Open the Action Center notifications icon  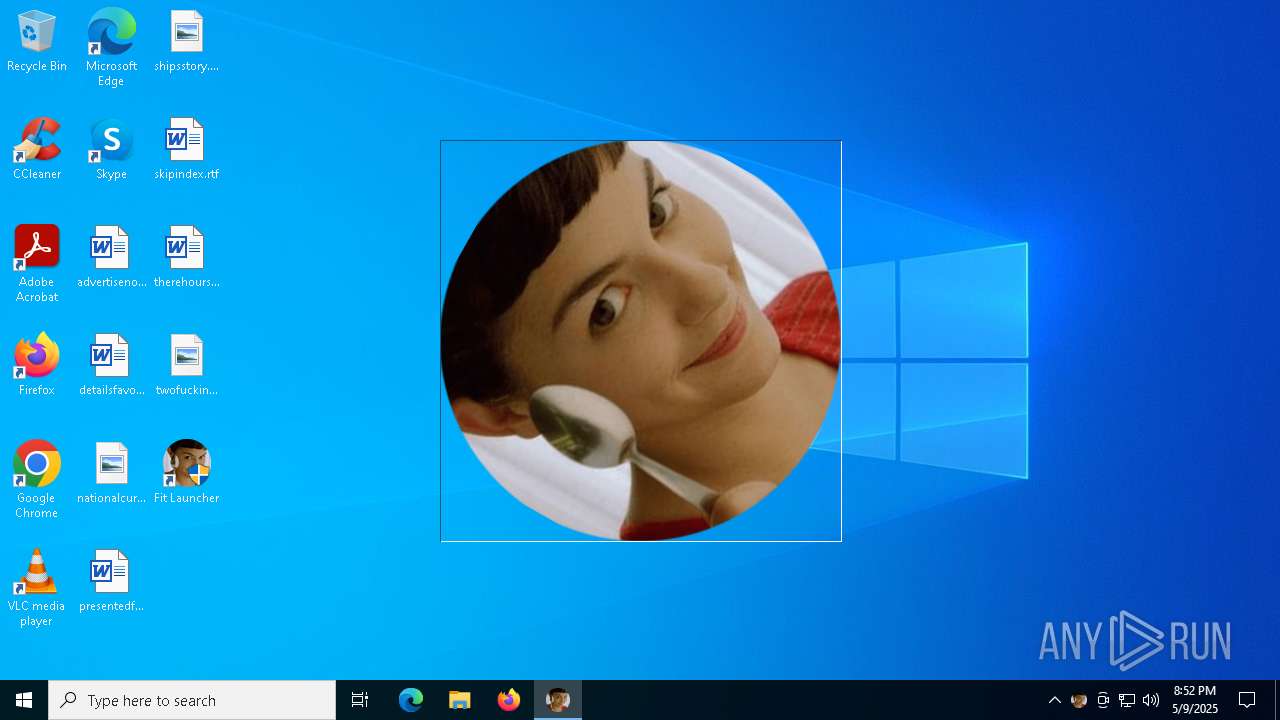pos(1247,700)
